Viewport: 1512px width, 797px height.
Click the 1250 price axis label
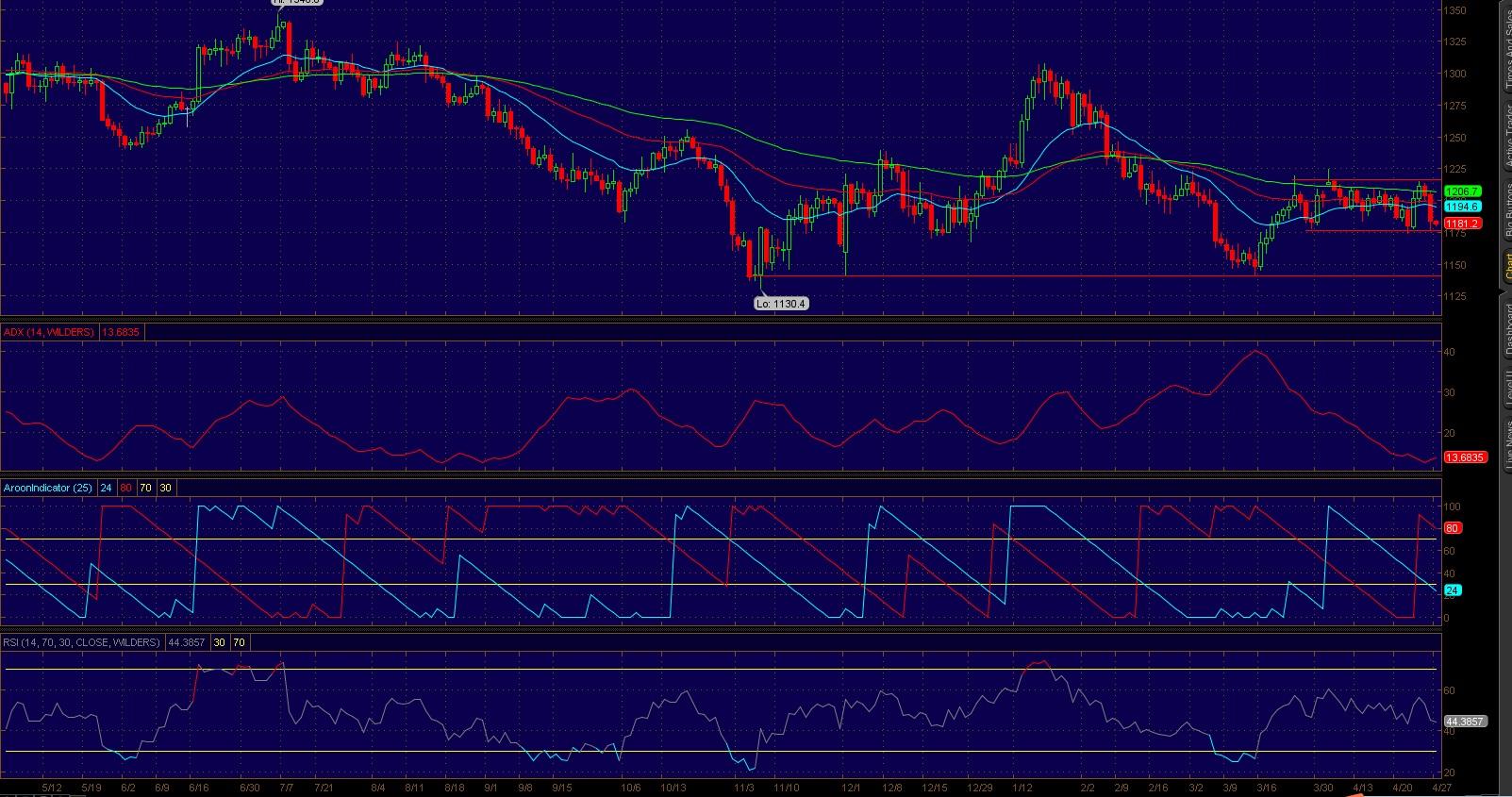[1454, 138]
